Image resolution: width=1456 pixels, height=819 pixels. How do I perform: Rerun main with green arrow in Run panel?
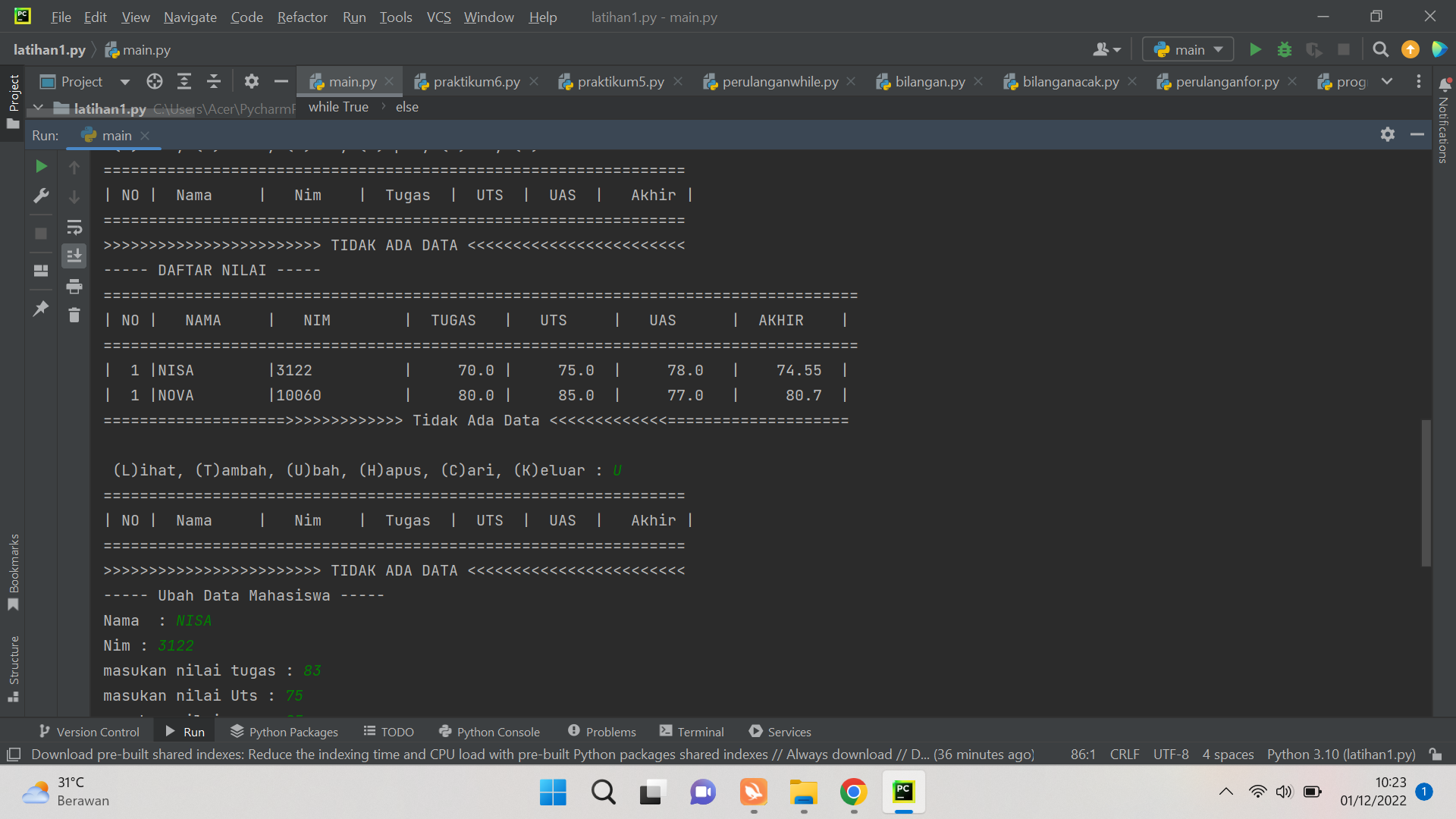[x=41, y=166]
